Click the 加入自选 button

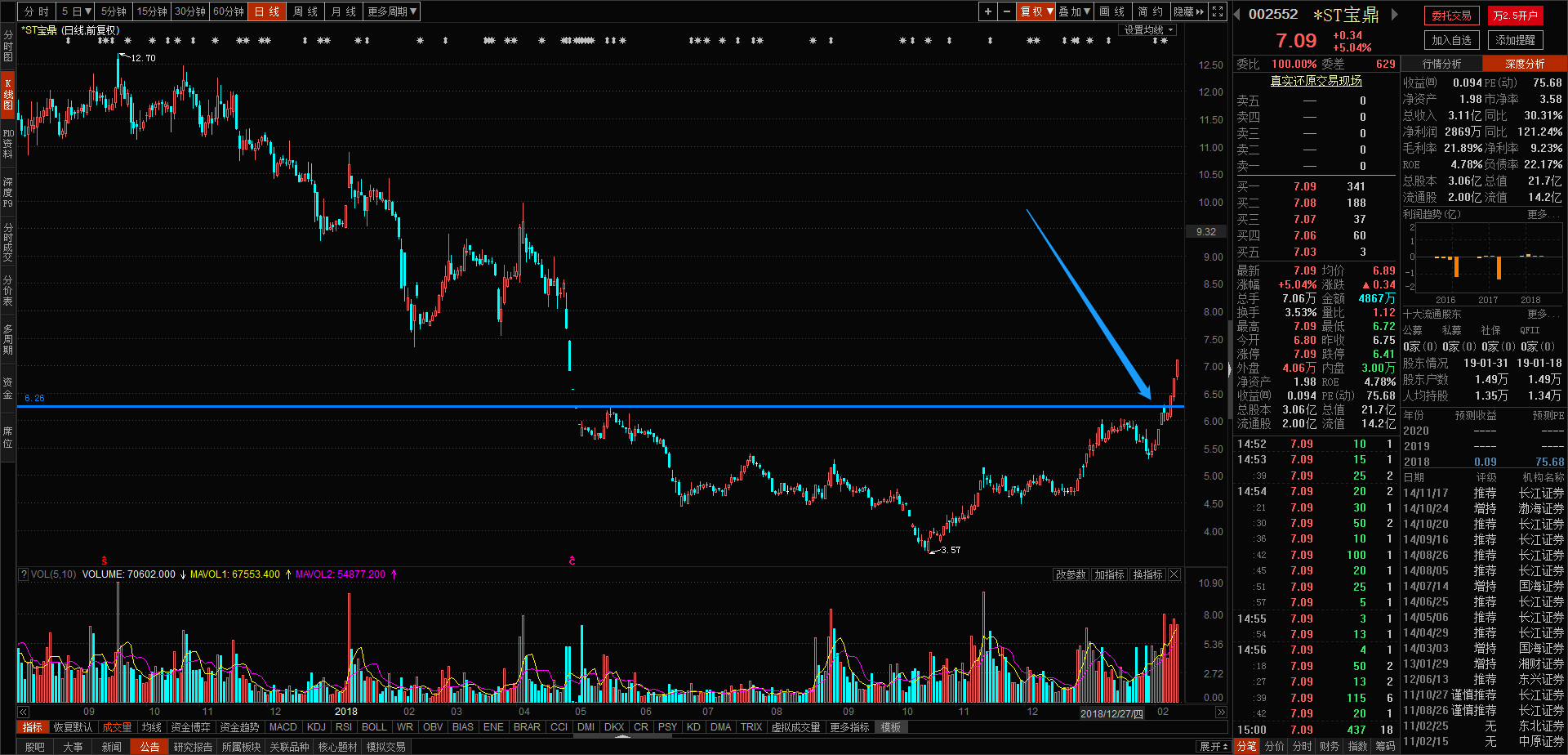click(x=1451, y=40)
